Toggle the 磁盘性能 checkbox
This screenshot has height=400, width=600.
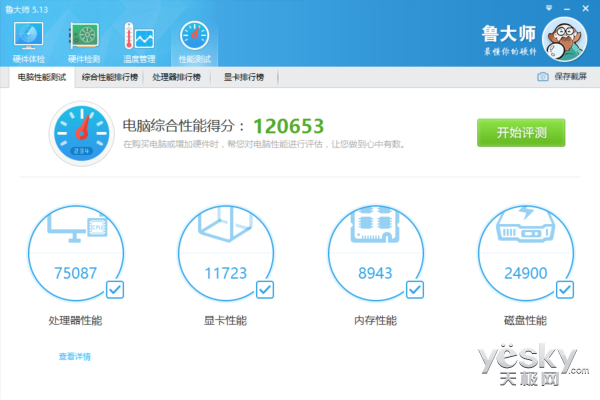point(565,290)
